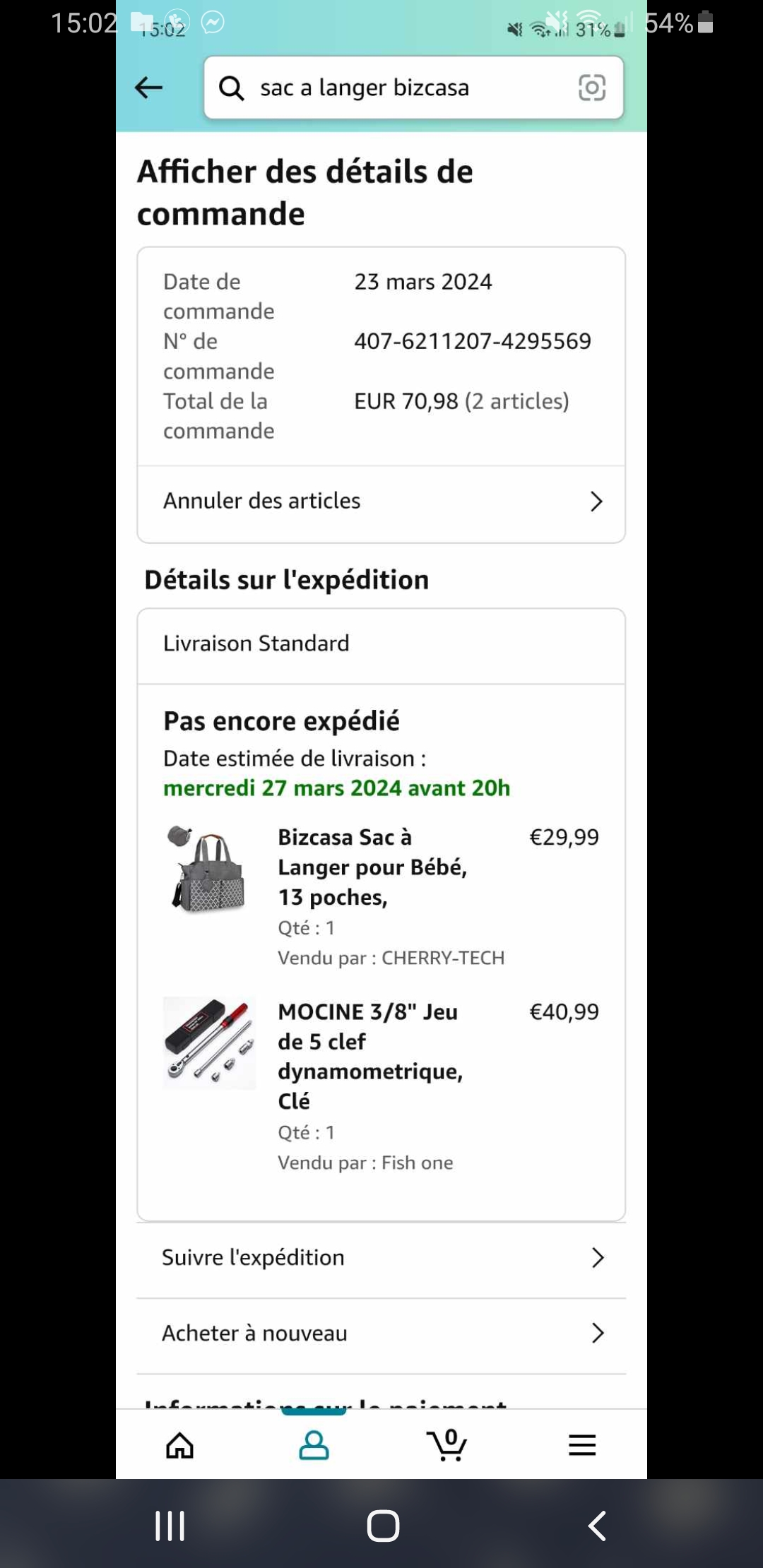Tap Android recent apps button
The width and height of the screenshot is (763, 1568).
pyautogui.click(x=170, y=1526)
